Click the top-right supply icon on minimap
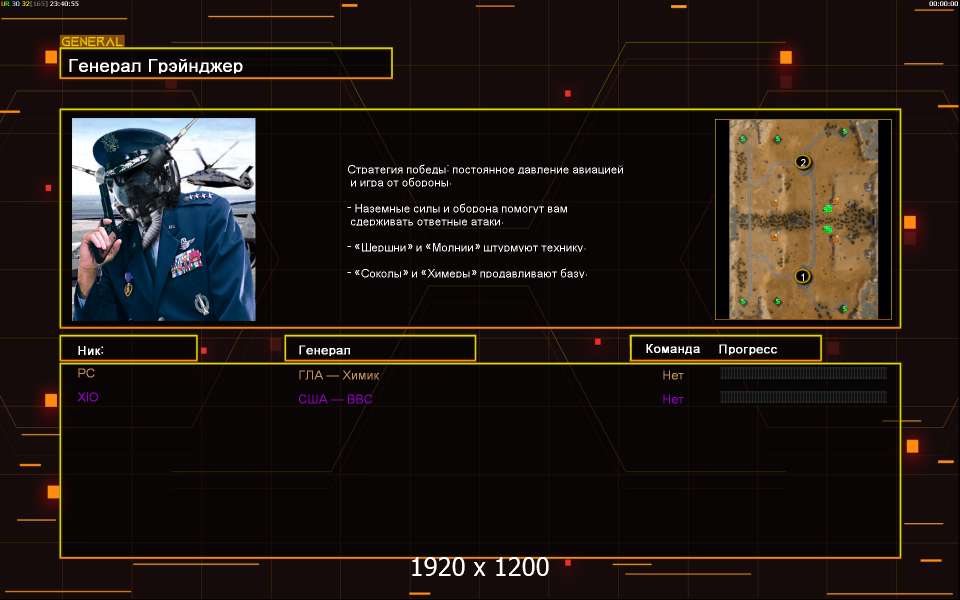The height and width of the screenshot is (600, 960). pyautogui.click(x=844, y=132)
